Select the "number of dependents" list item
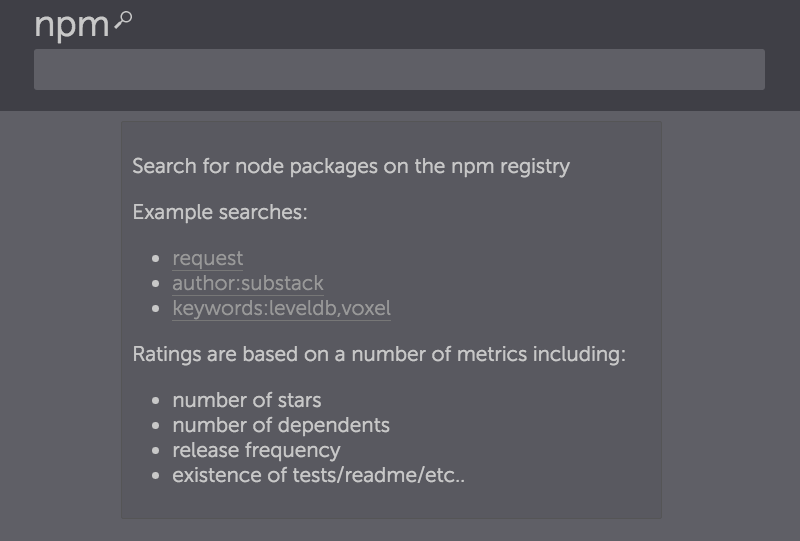This screenshot has height=541, width=800. pos(281,426)
